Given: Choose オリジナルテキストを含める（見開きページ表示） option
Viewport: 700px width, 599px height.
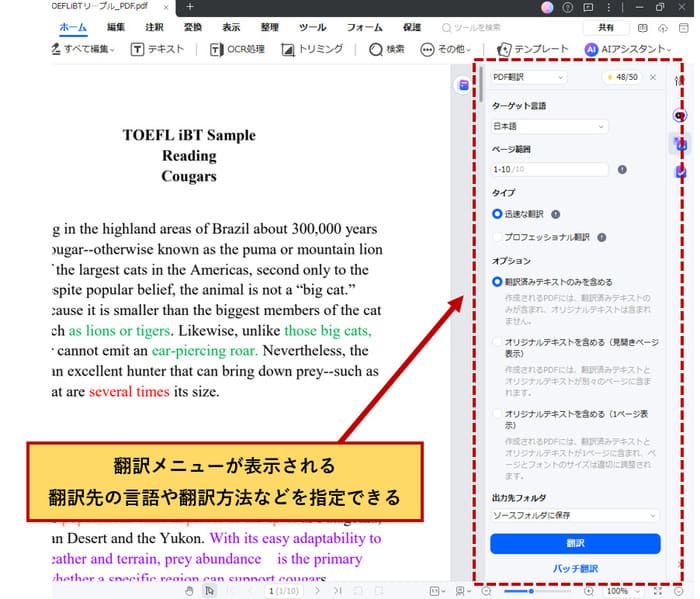Looking at the screenshot, I should pos(497,342).
